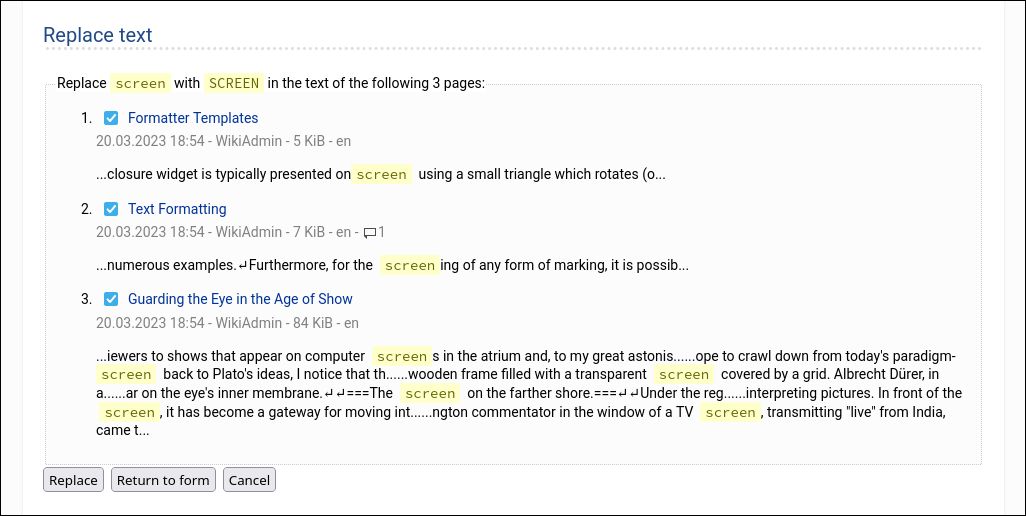The width and height of the screenshot is (1026, 516).
Task: Click the Replace text heading
Action: [x=98, y=35]
